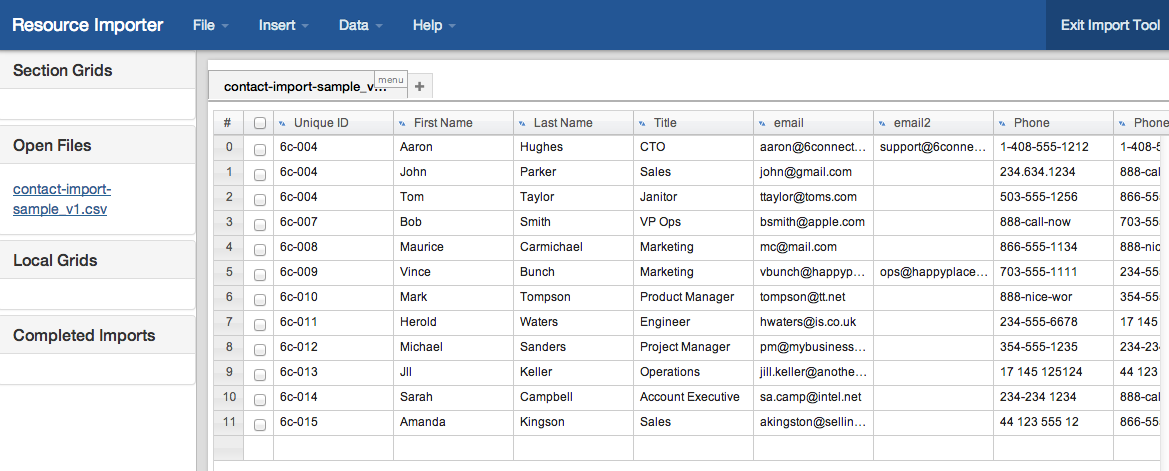Toggle the select-all checkbox in the grid header

[x=260, y=123]
